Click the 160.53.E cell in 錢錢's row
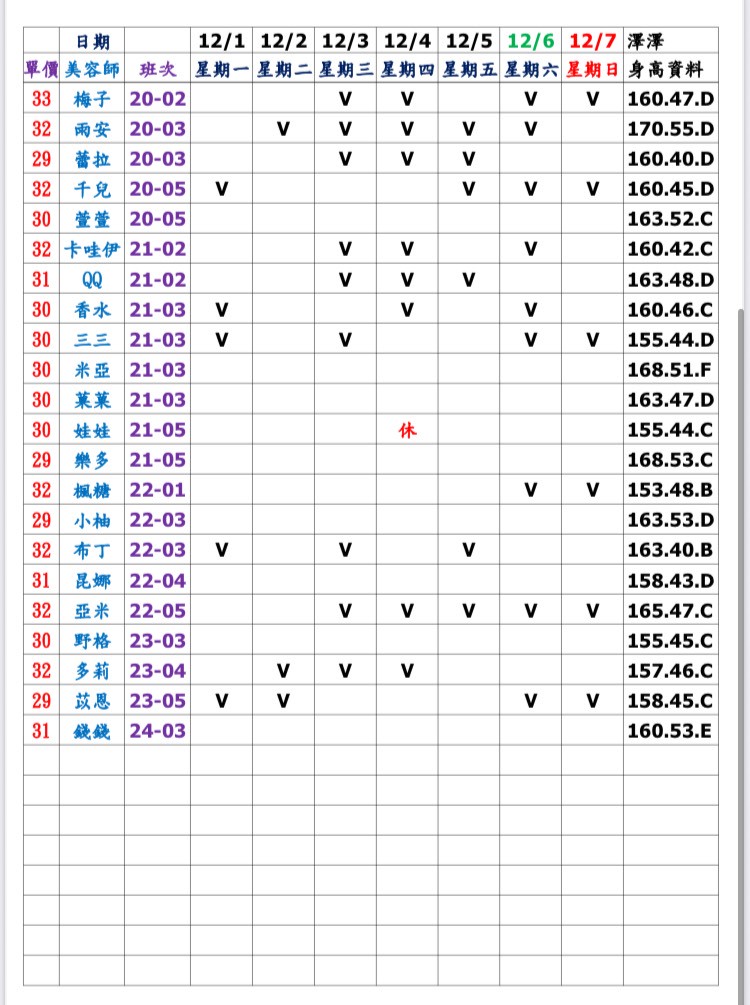Viewport: 750px width, 1005px height. click(669, 731)
